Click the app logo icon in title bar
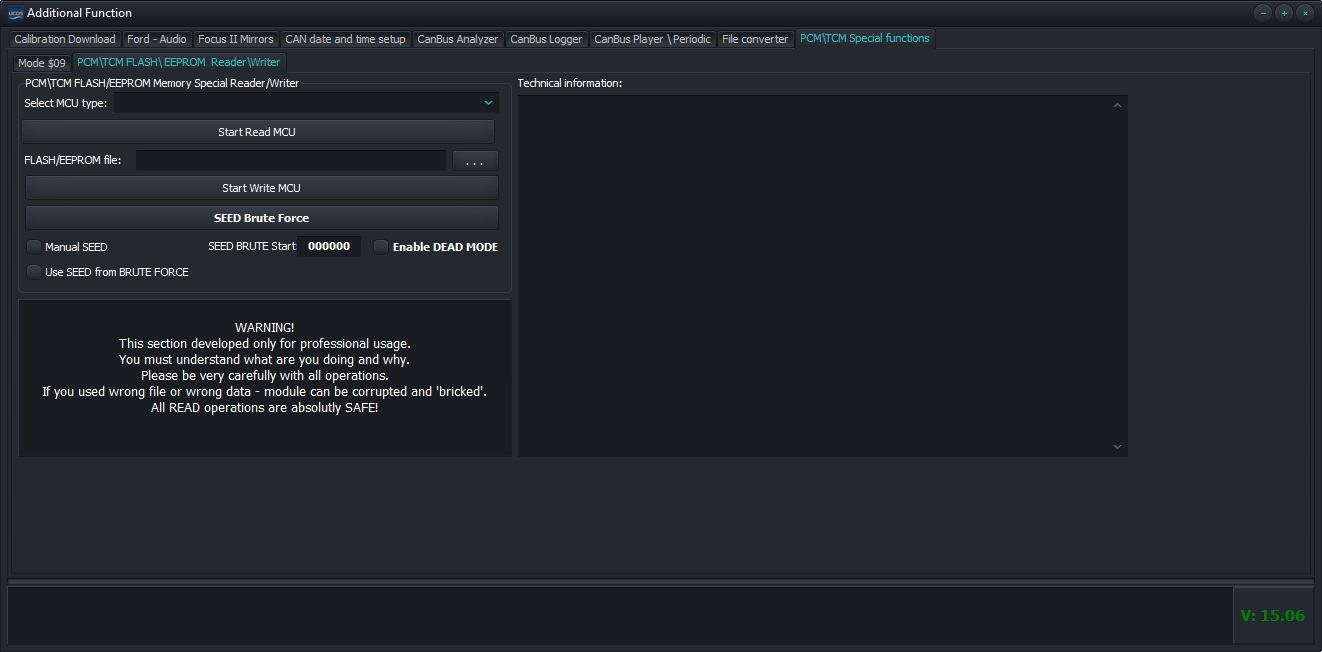 (15, 13)
